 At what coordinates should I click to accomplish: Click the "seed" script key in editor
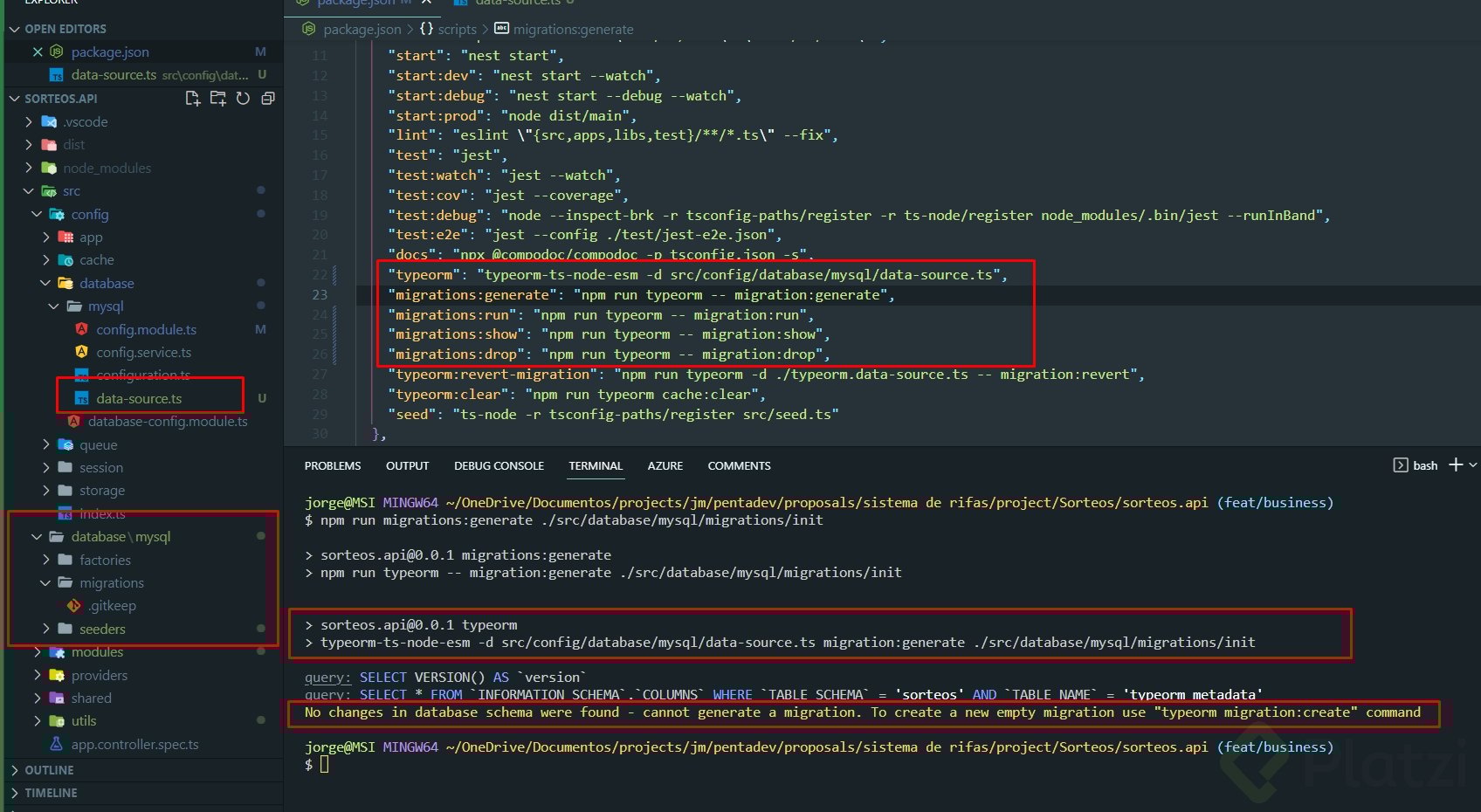[411, 414]
